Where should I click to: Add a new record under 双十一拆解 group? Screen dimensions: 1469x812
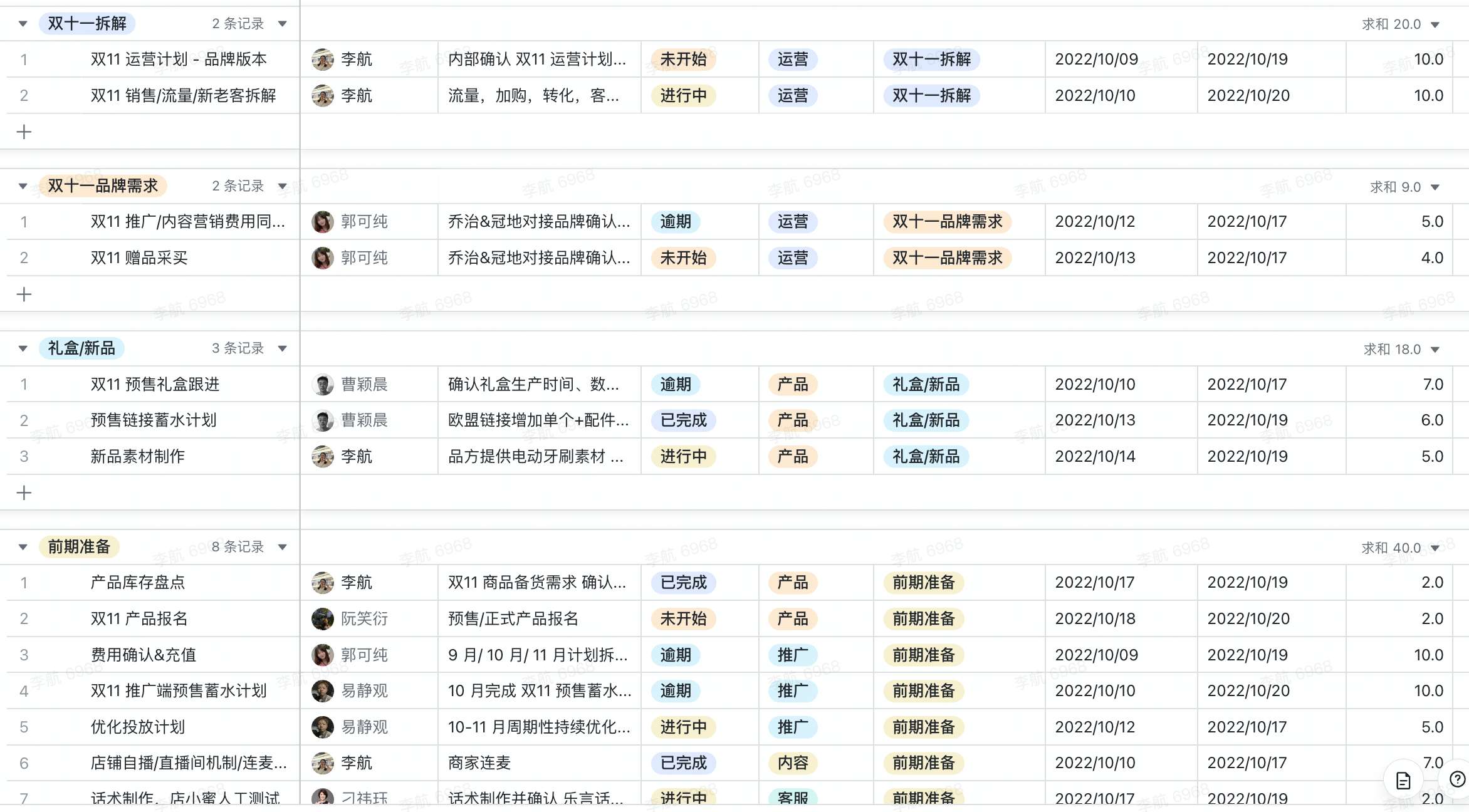click(24, 132)
